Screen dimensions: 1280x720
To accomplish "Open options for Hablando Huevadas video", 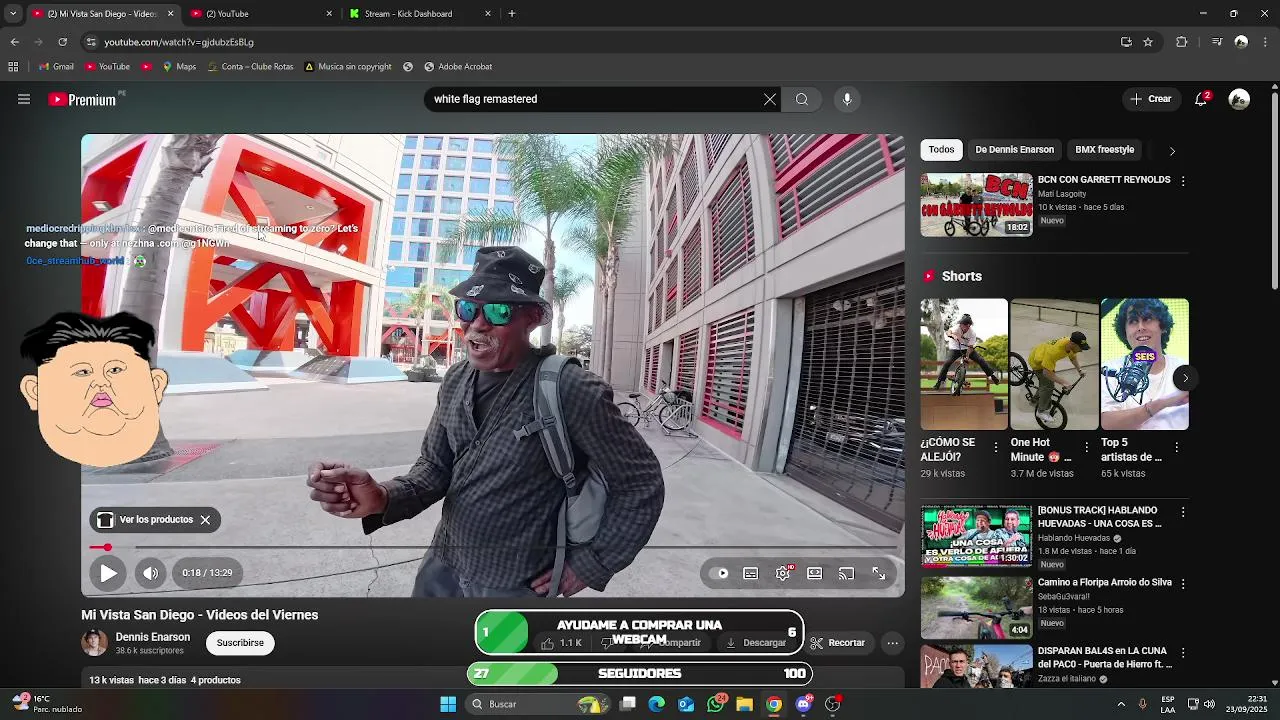I will tap(1183, 512).
